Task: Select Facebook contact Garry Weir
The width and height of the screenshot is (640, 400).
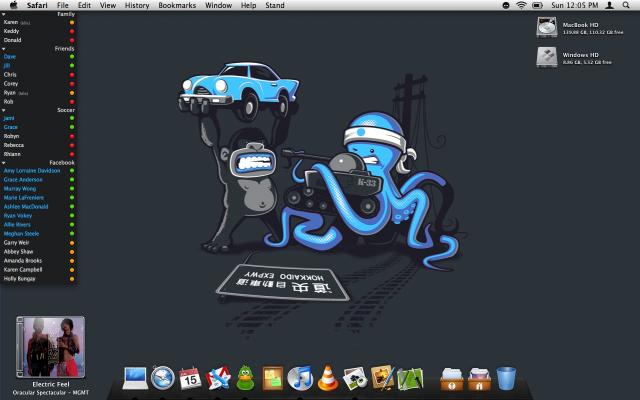Action: tap(39, 243)
